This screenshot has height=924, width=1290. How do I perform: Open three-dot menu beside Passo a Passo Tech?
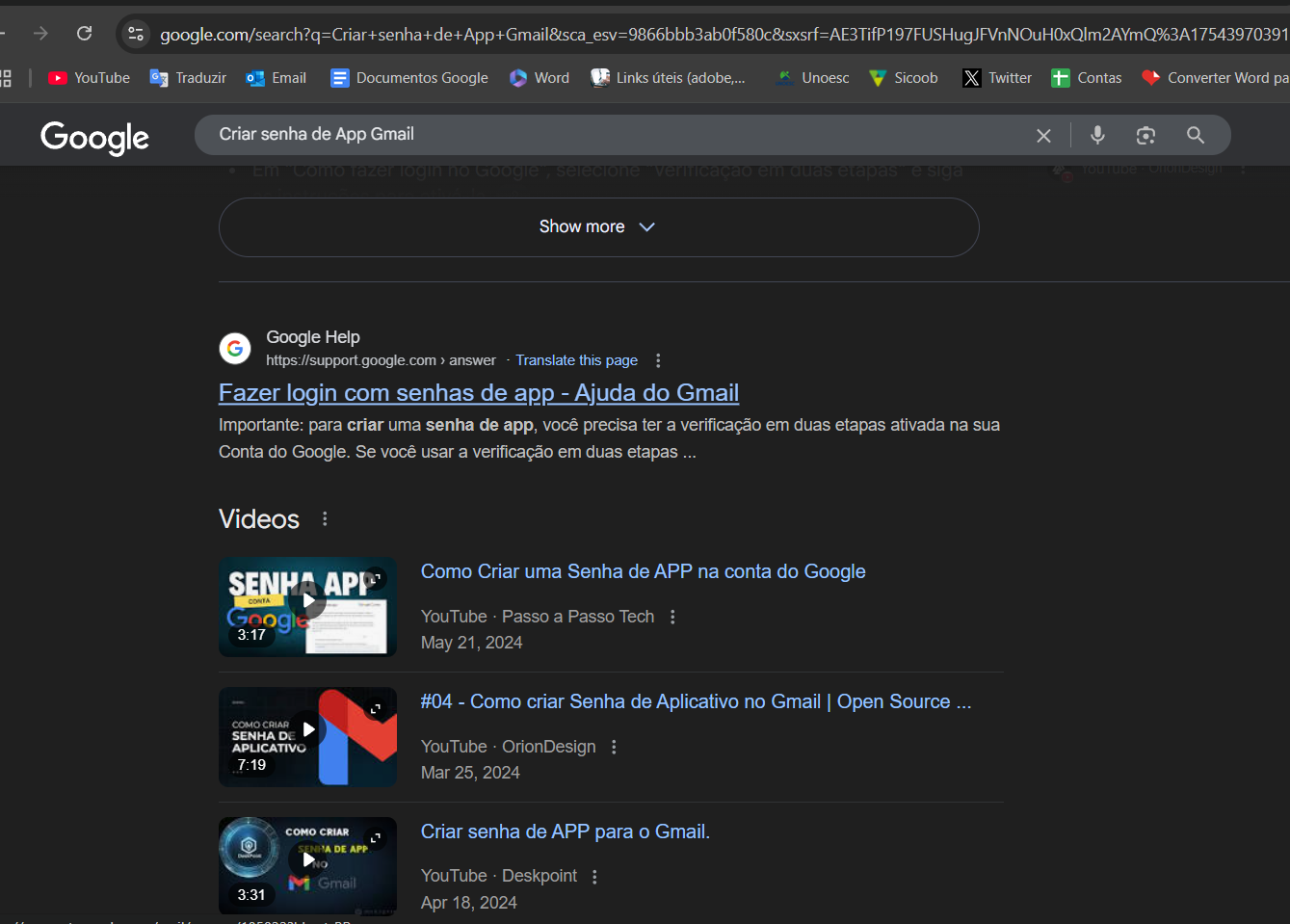tap(671, 617)
